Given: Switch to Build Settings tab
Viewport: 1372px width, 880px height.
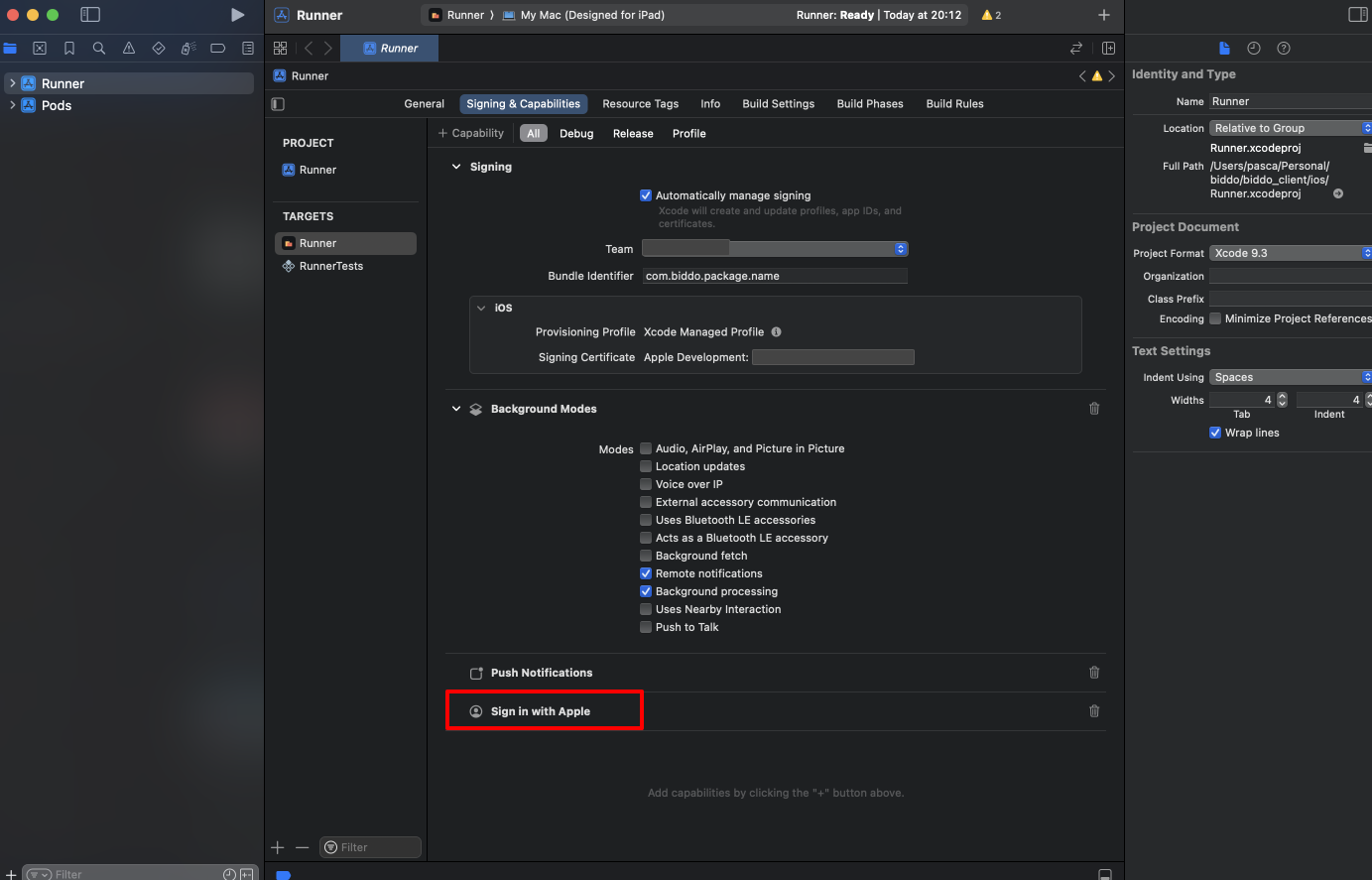Looking at the screenshot, I should coord(779,104).
